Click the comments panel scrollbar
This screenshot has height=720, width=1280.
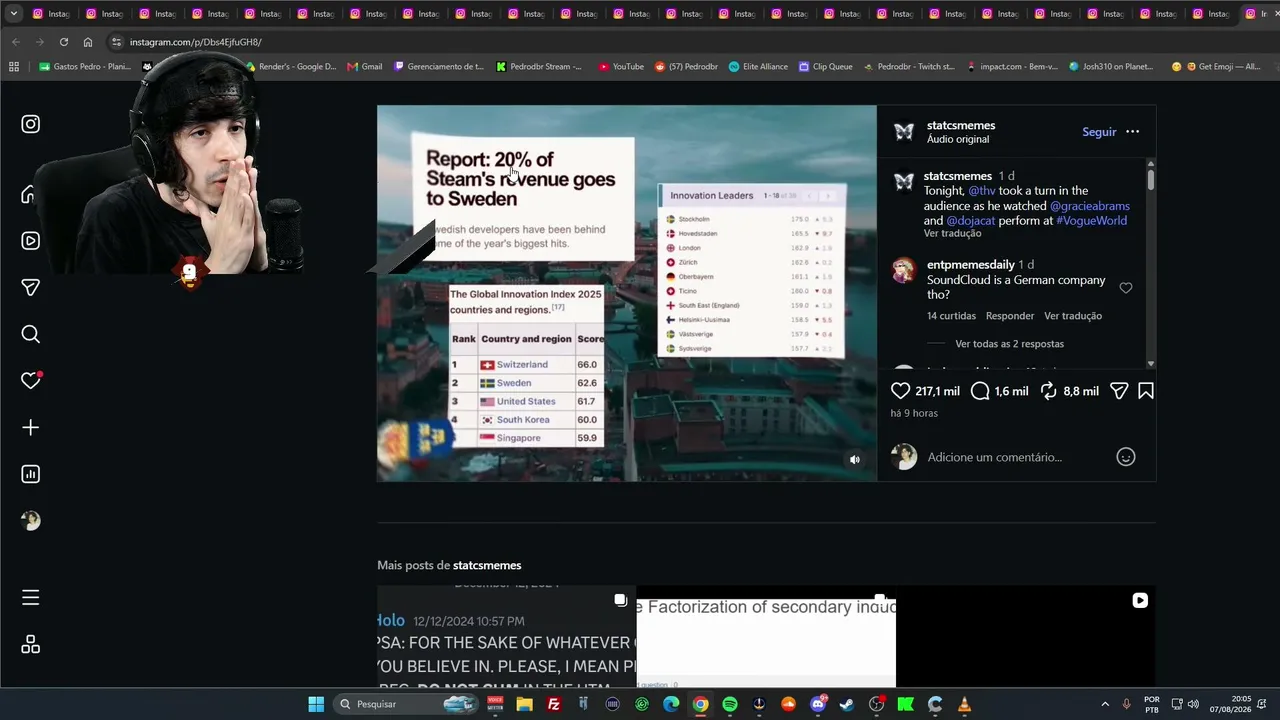[x=1151, y=180]
